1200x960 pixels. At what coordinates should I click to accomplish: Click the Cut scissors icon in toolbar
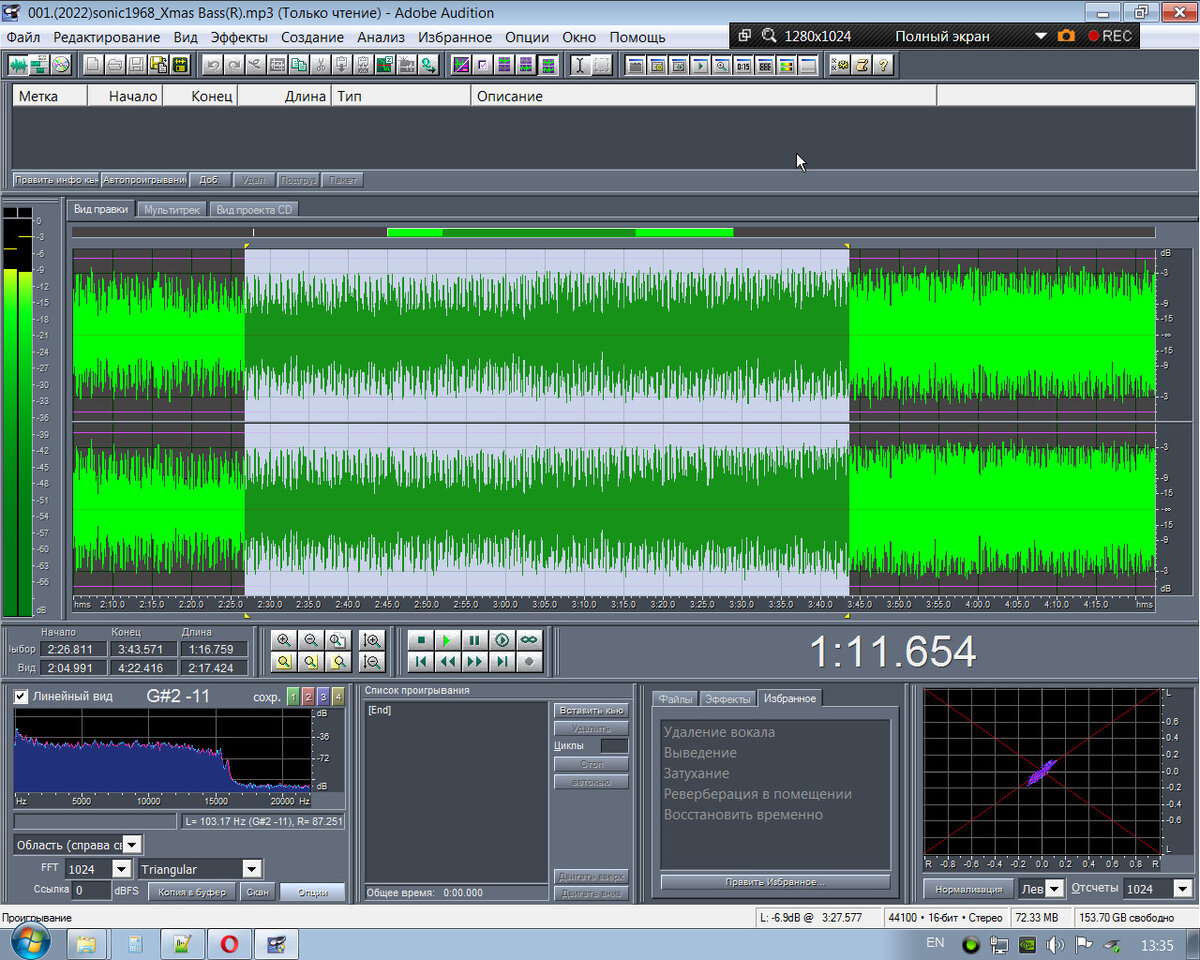(320, 65)
